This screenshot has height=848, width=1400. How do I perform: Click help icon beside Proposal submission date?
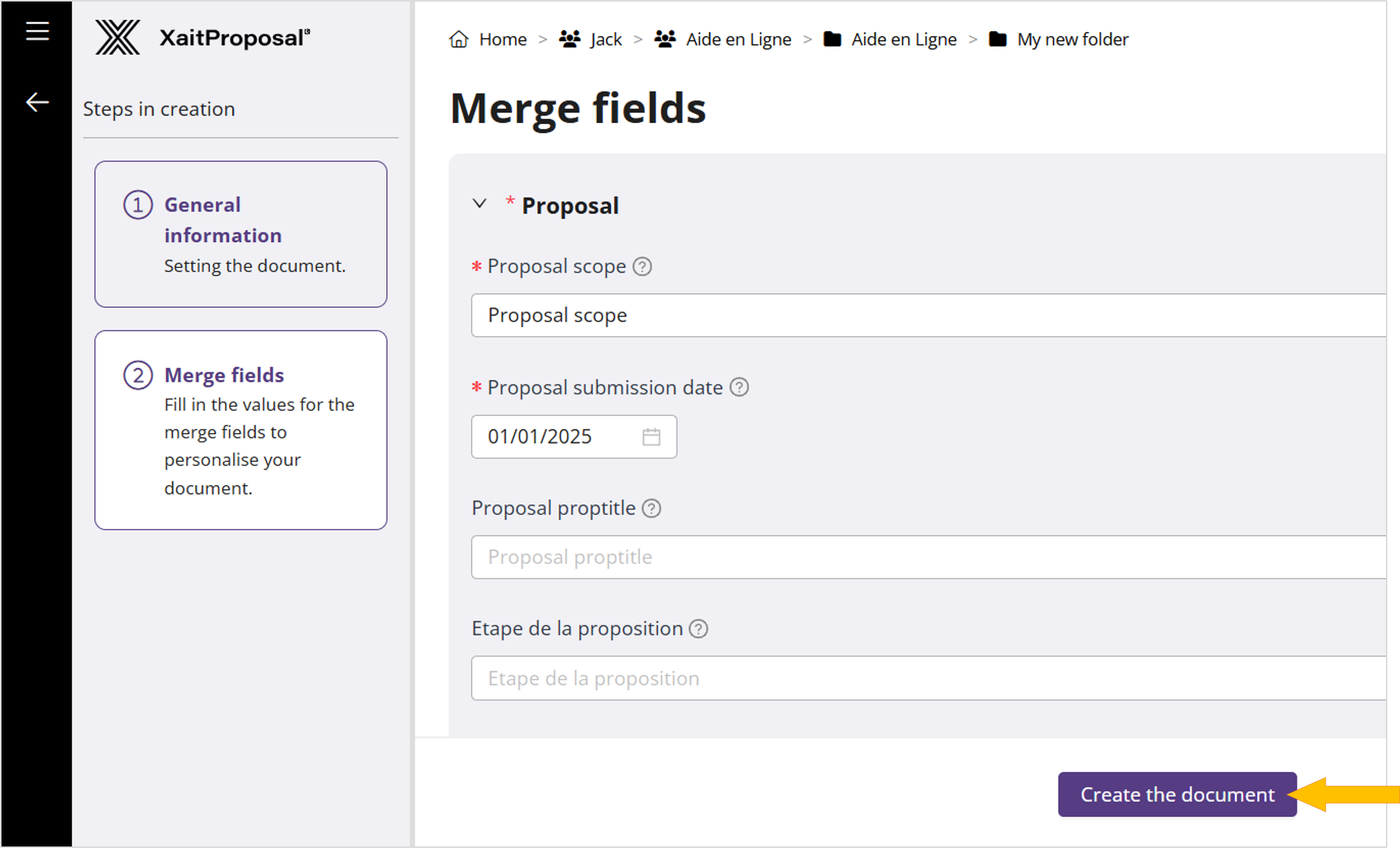pyautogui.click(x=739, y=387)
